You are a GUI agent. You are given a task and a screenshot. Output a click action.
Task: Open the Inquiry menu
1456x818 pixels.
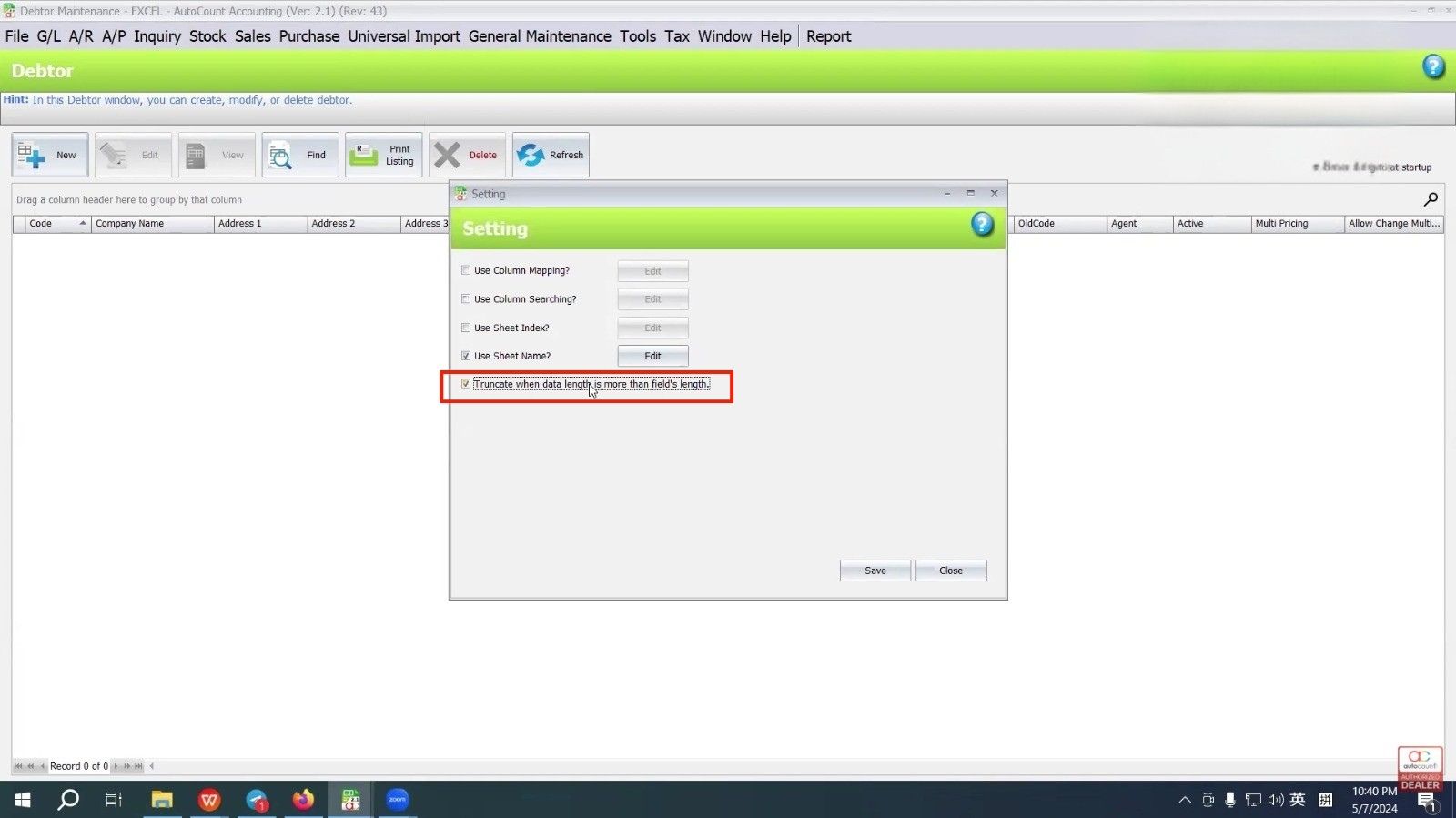click(157, 36)
